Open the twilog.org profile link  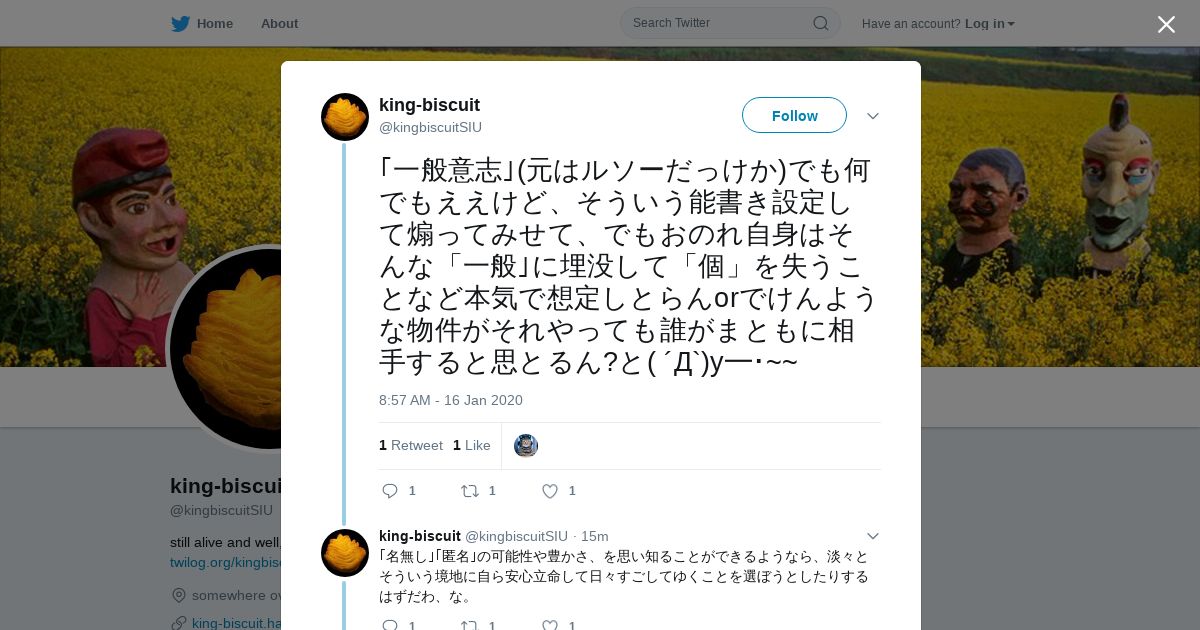(225, 563)
